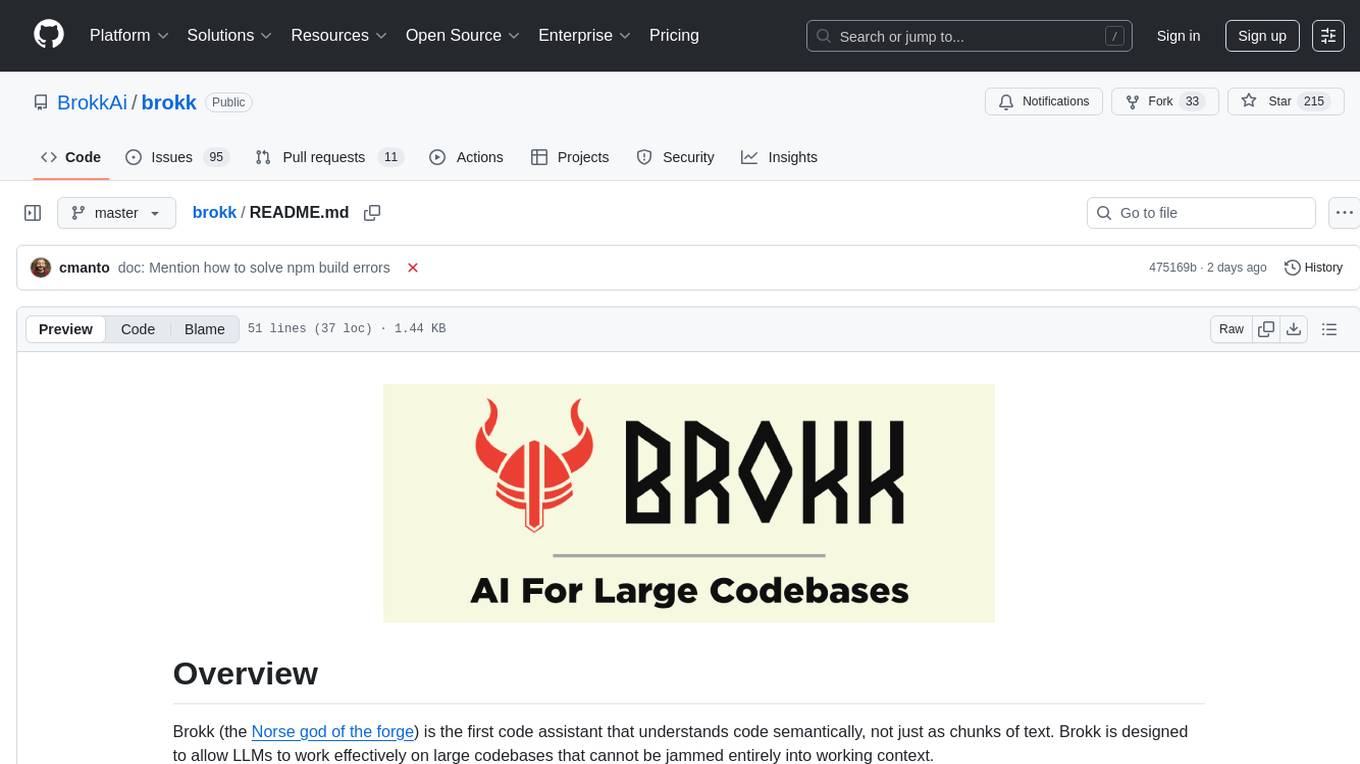Focus the Search or jump to field

pos(969,36)
